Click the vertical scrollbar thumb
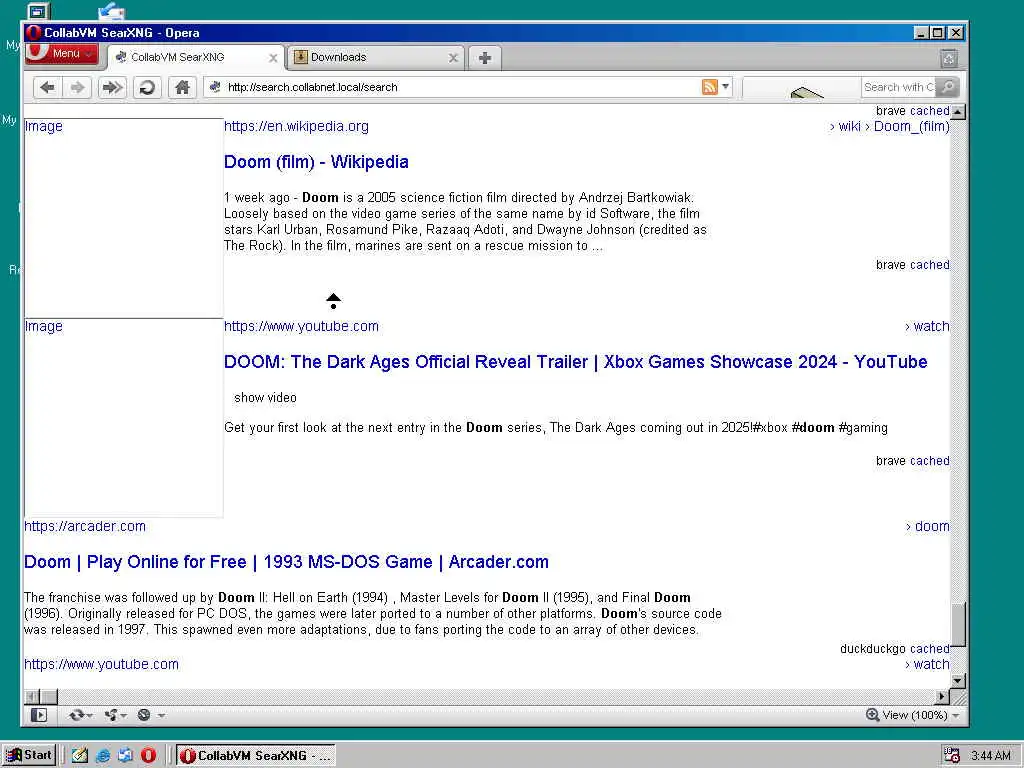The height and width of the screenshot is (768, 1024). click(x=957, y=623)
